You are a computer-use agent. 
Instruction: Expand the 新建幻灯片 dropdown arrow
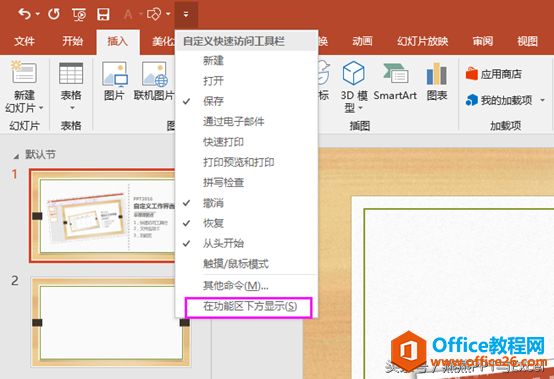(41, 107)
